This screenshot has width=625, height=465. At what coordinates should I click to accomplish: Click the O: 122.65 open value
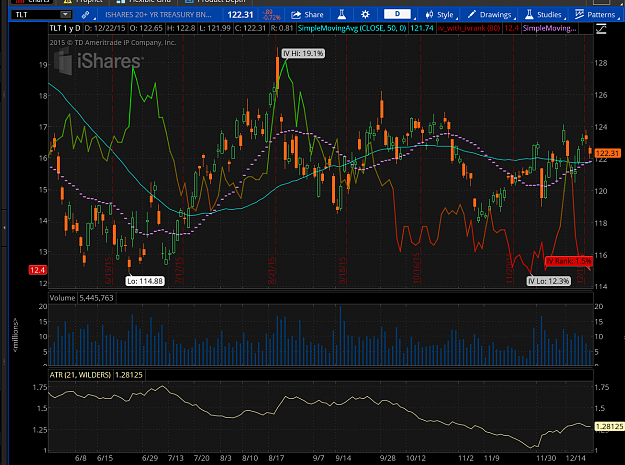[146, 28]
